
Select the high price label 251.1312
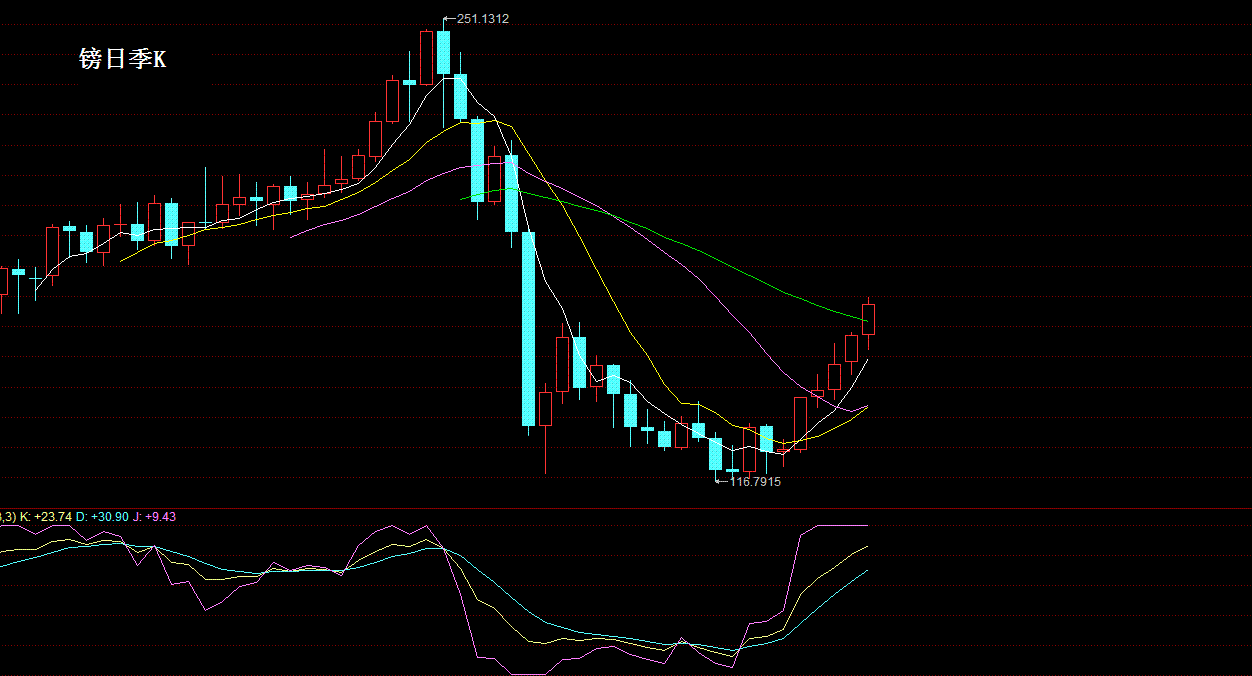(483, 18)
